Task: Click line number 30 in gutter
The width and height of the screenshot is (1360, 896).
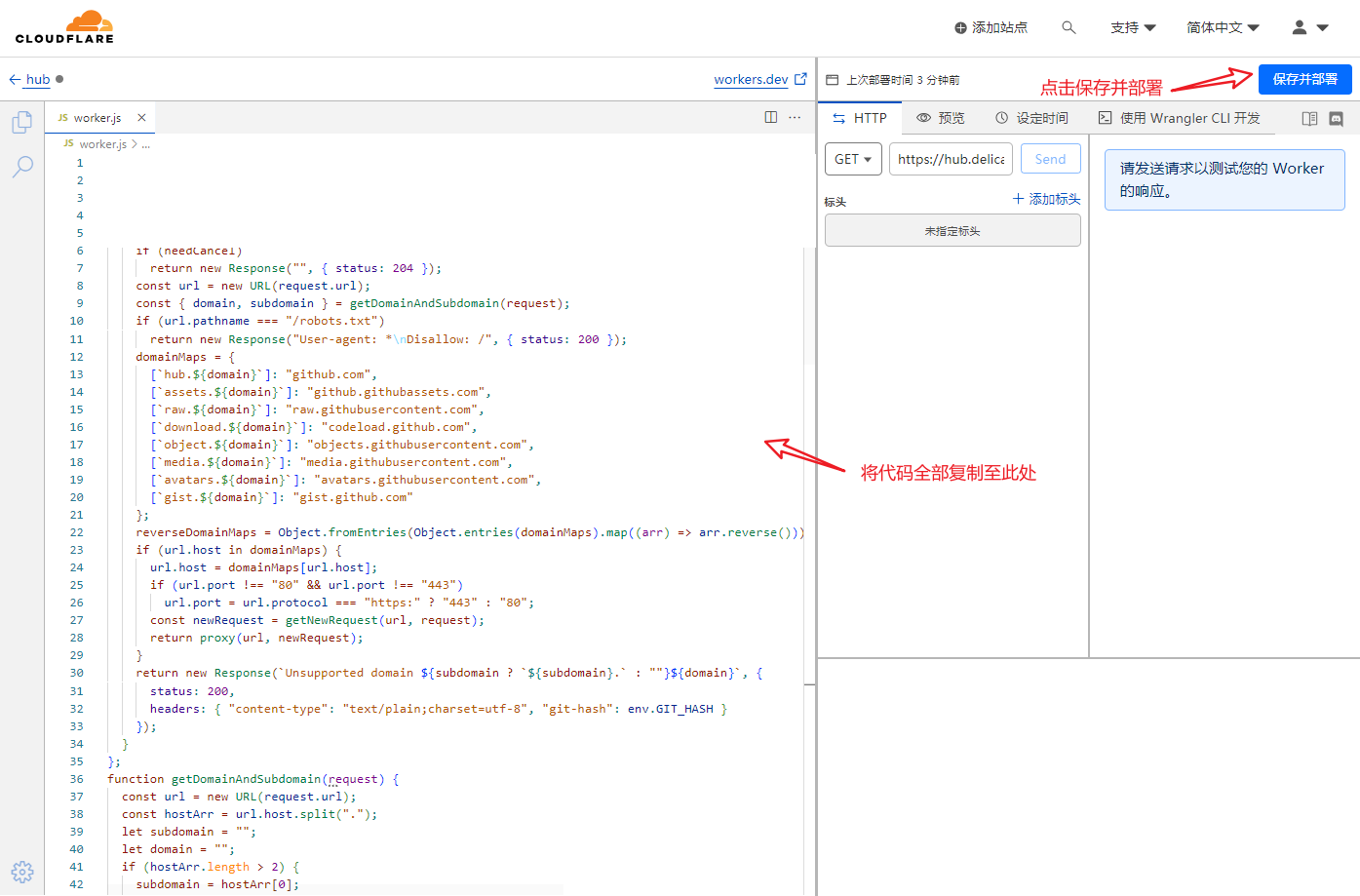Action: coord(76,673)
